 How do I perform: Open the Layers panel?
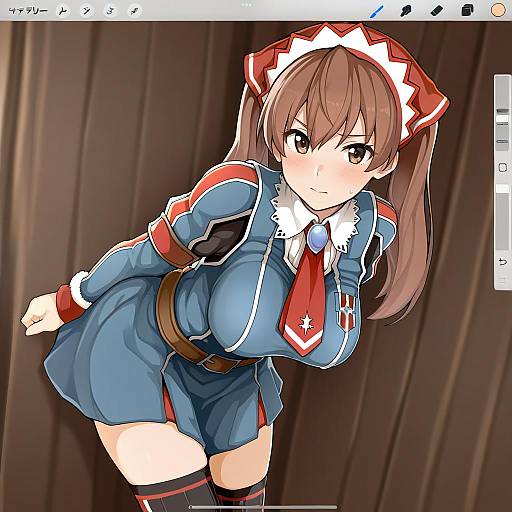click(x=467, y=11)
